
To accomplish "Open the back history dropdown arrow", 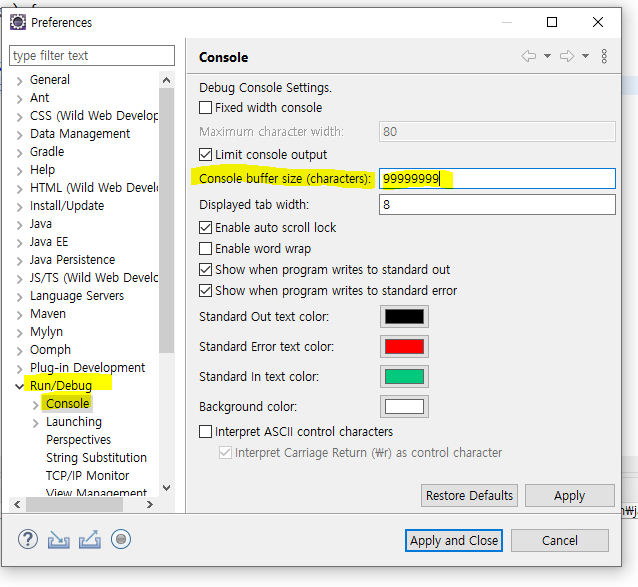I will [x=548, y=56].
